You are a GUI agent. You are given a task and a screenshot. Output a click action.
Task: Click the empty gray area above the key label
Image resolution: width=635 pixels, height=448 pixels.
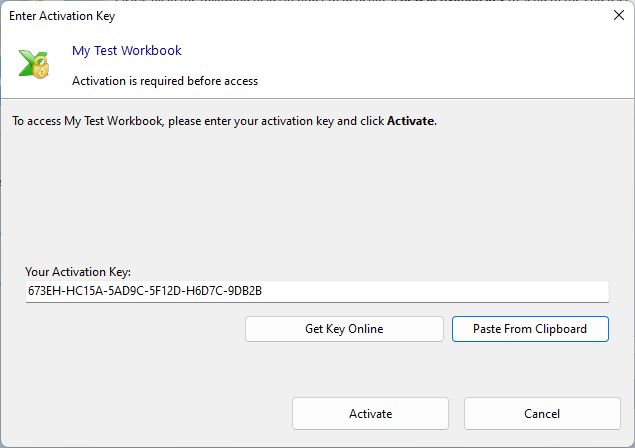[317, 200]
